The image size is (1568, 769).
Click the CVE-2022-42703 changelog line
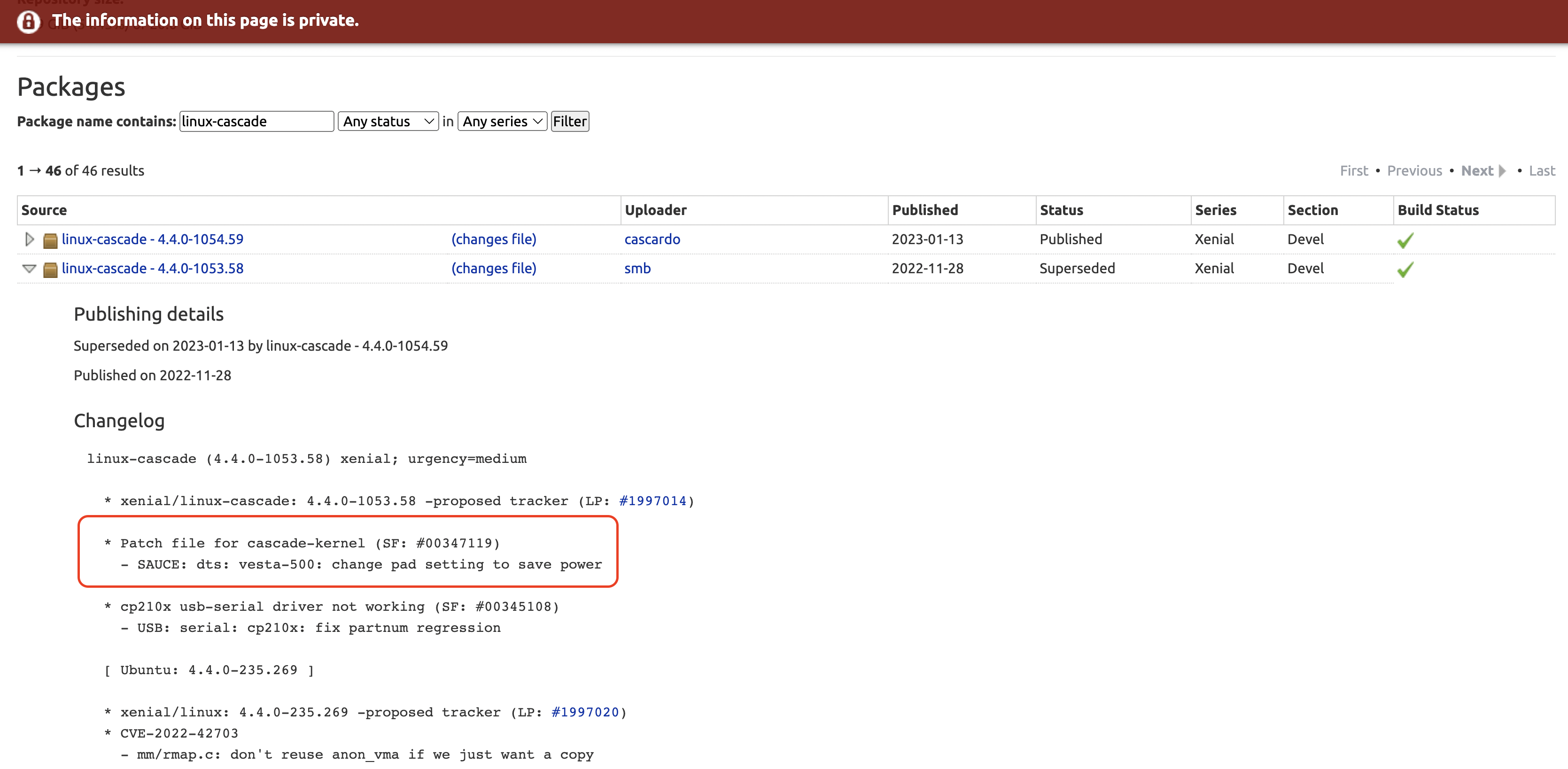point(179,733)
